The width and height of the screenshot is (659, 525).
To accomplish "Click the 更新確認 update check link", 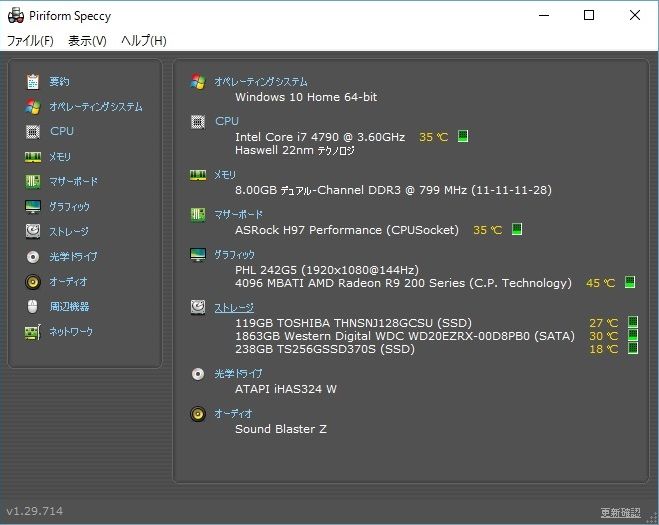I will pos(621,512).
